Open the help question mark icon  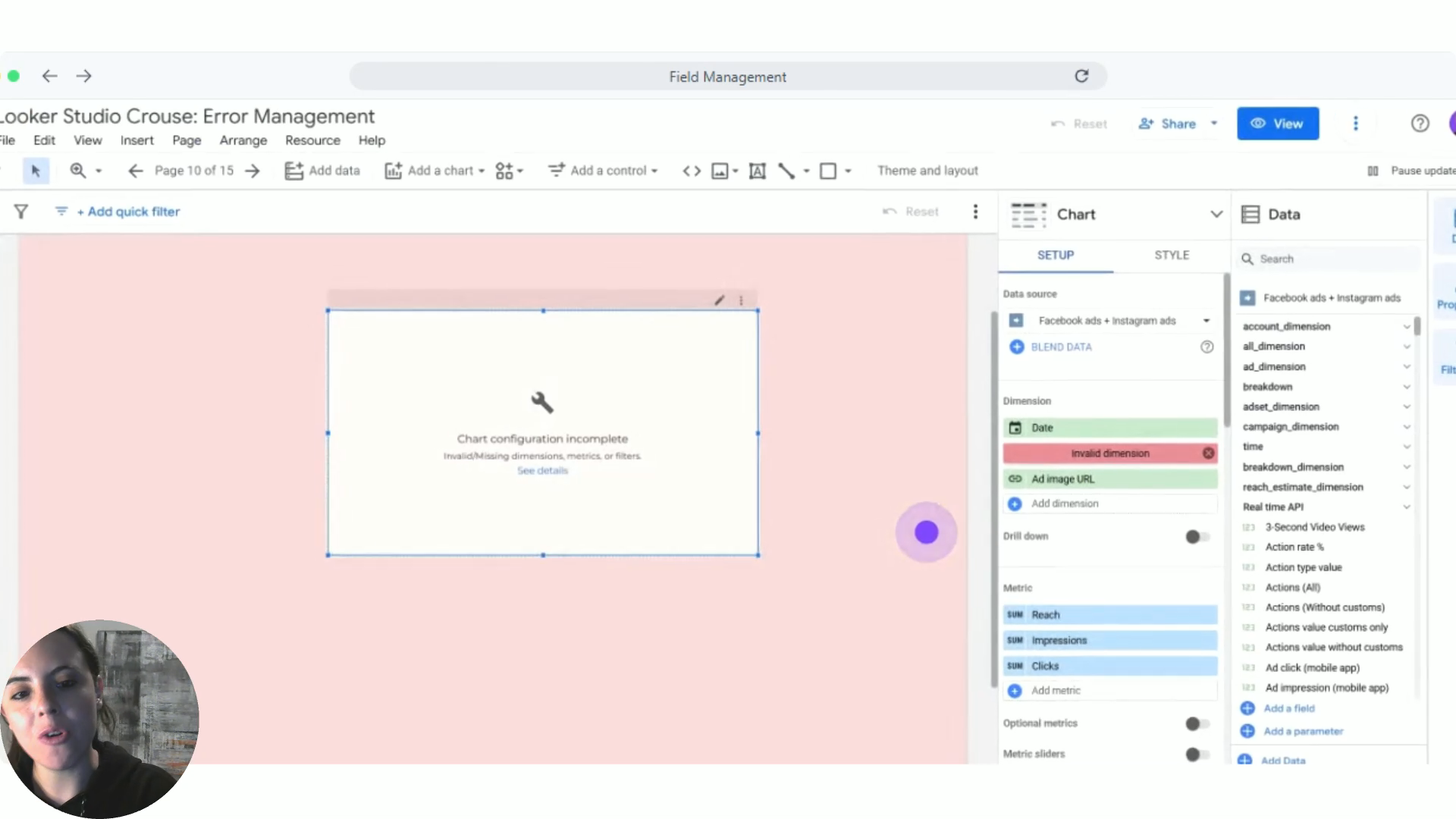(1420, 124)
